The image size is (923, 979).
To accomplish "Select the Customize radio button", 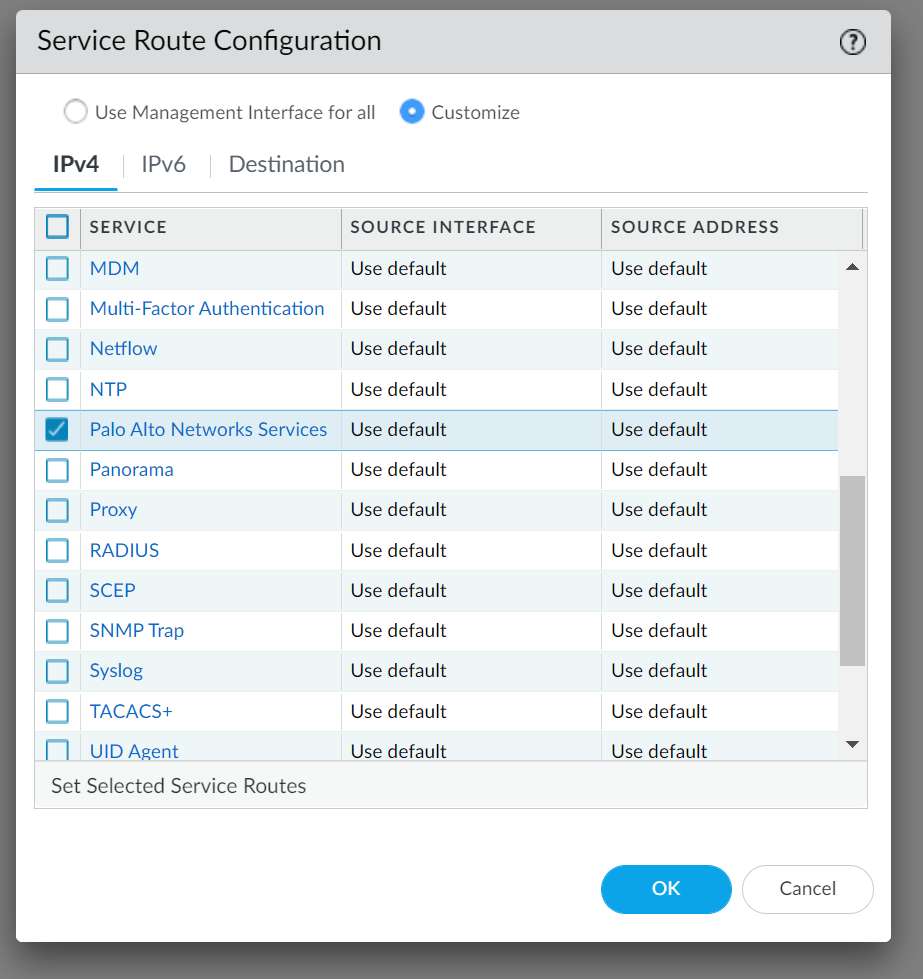I will point(412,112).
